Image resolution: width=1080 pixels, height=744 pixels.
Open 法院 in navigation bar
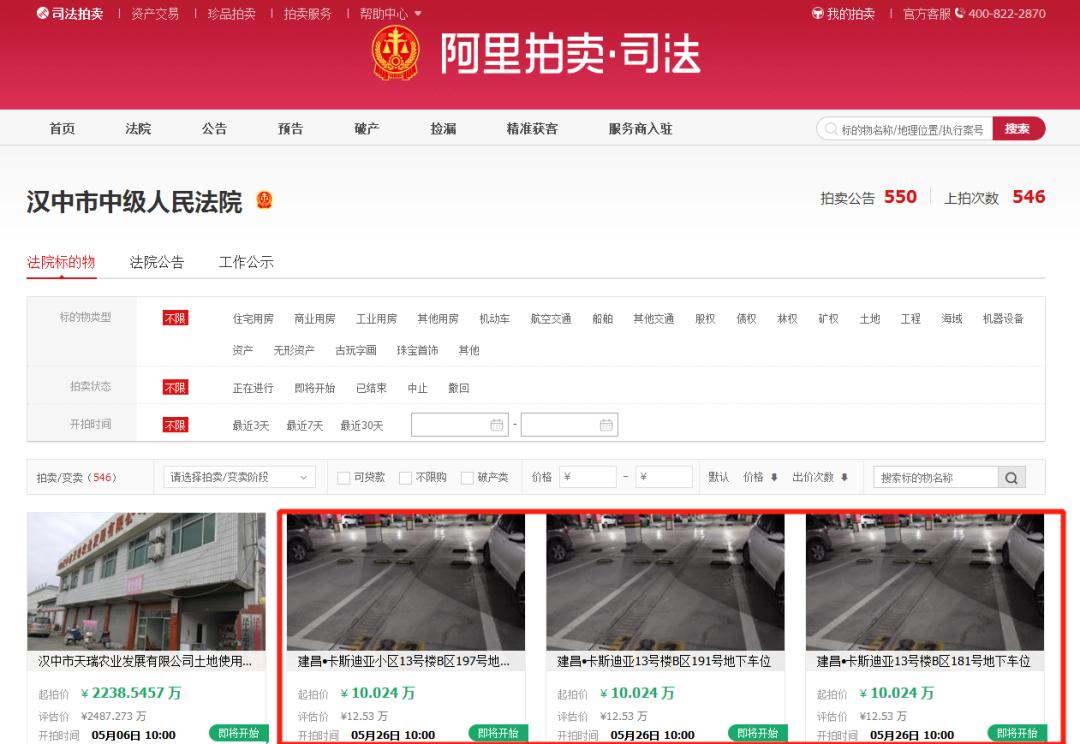pos(138,129)
